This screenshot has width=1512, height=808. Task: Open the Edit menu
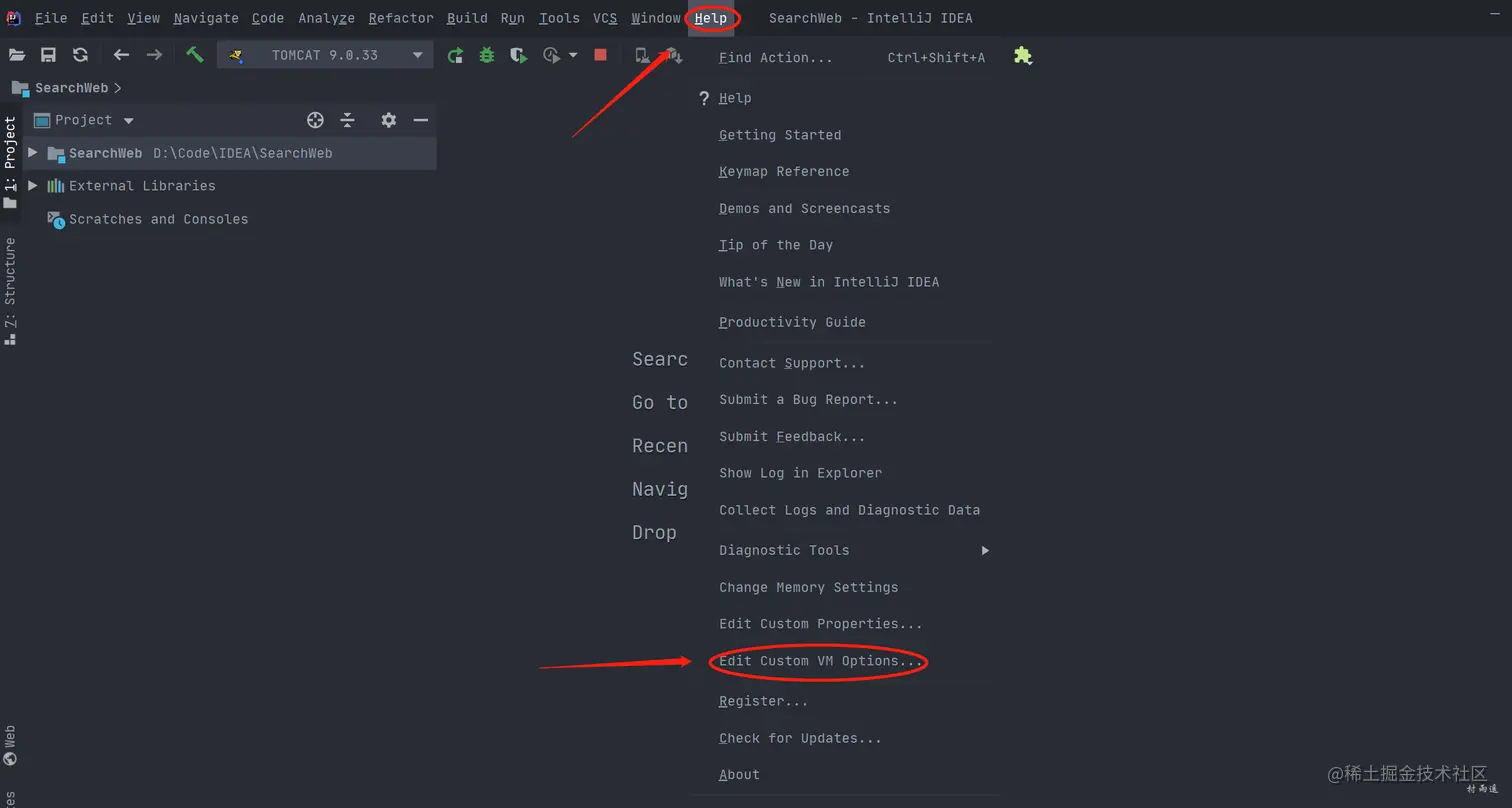tap(97, 18)
